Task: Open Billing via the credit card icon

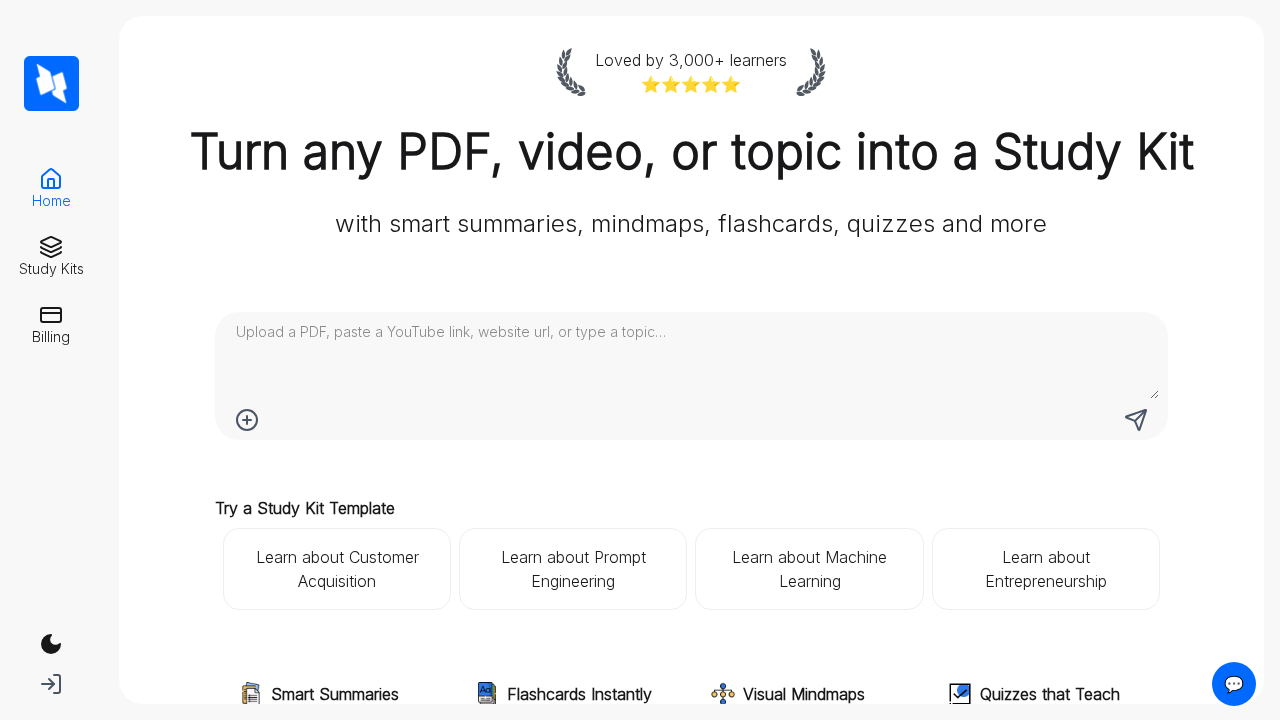Action: coord(50,314)
